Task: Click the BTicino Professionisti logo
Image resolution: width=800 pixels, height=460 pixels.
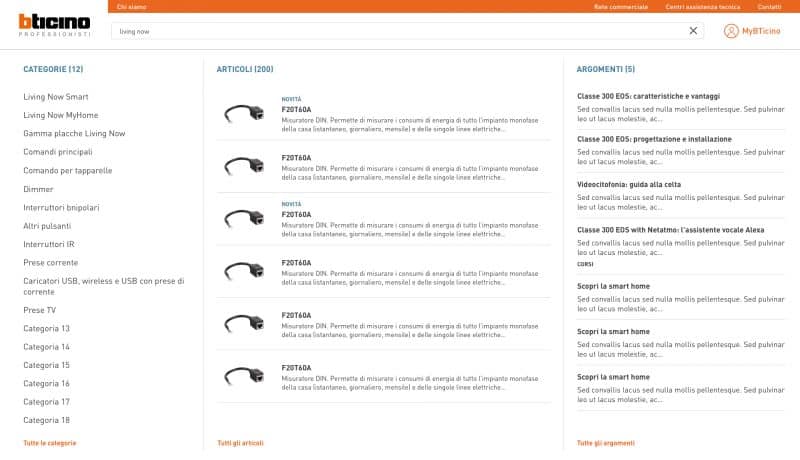Action: click(55, 25)
